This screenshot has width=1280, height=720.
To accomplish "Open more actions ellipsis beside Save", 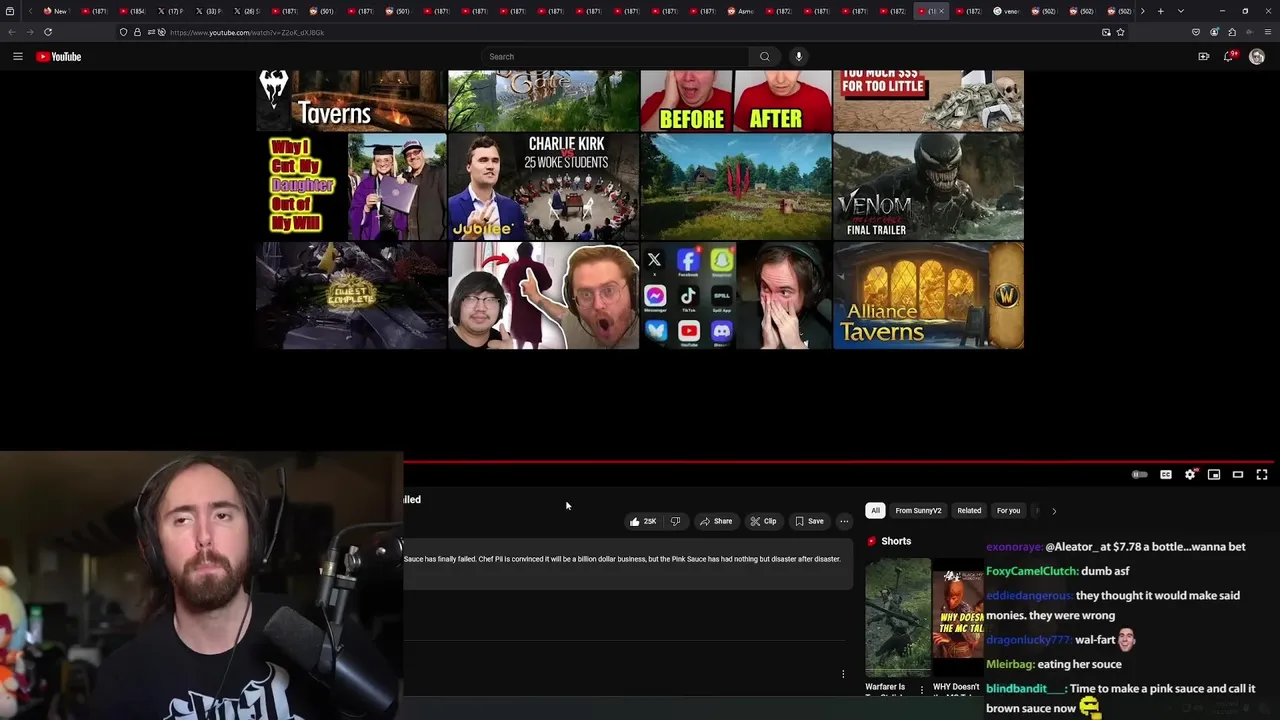I will pyautogui.click(x=844, y=521).
